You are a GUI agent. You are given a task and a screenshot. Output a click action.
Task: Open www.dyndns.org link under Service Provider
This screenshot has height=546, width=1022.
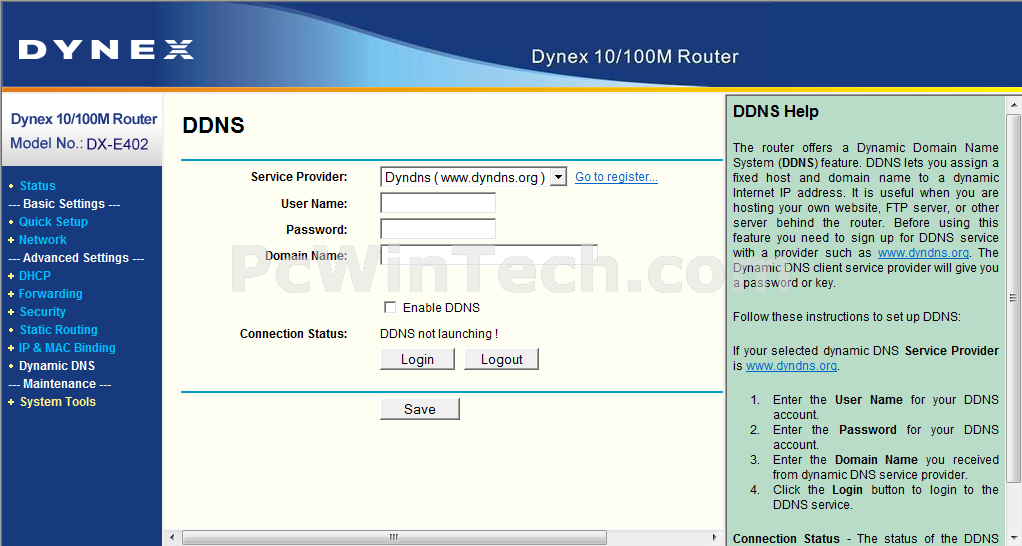tap(791, 366)
